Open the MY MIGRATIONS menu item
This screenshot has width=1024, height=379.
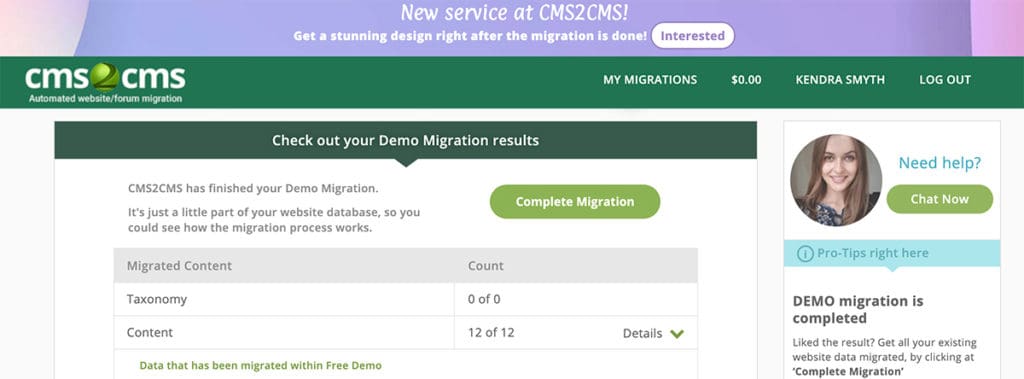pos(650,80)
